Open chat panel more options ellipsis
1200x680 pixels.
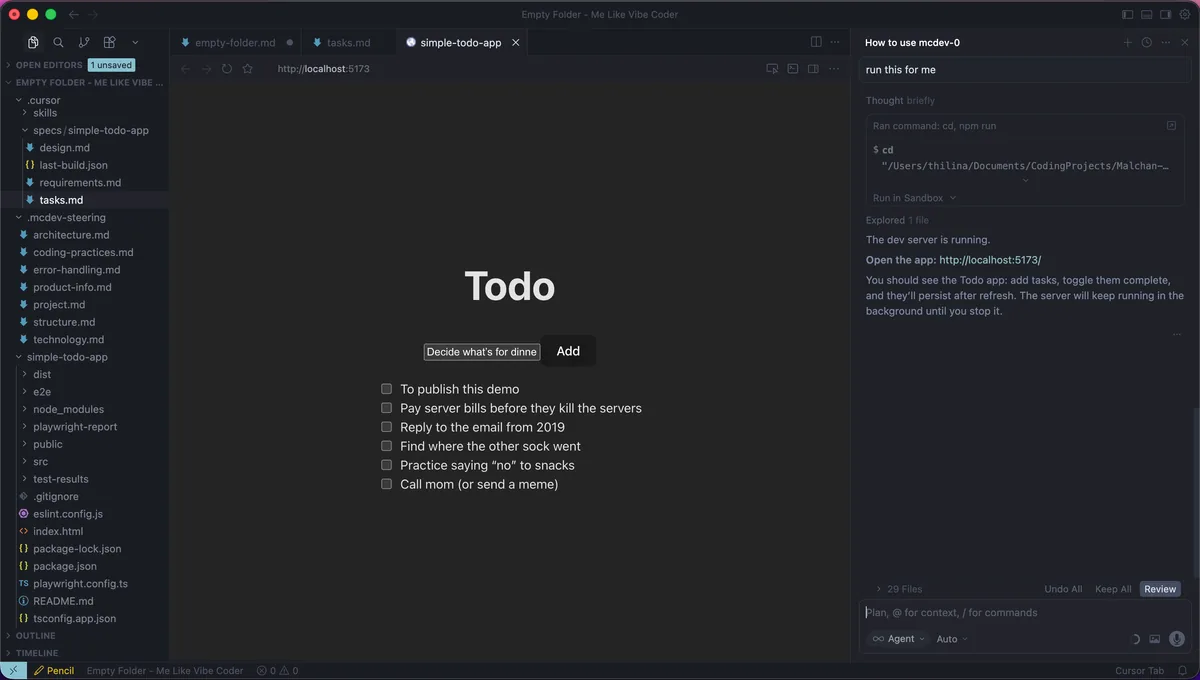click(x=1166, y=42)
